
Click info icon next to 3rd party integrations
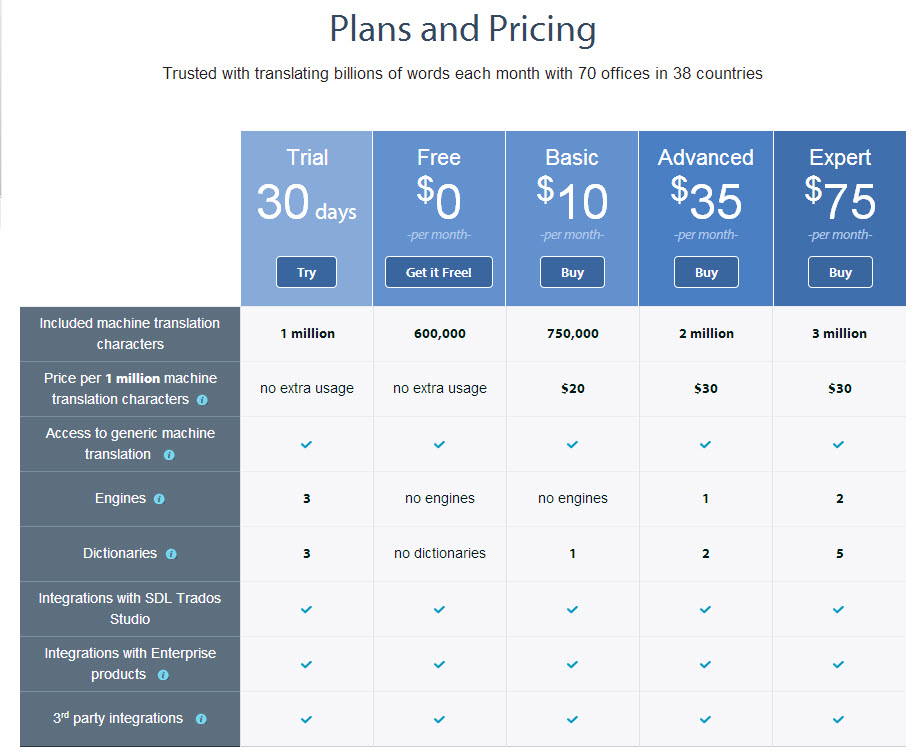click(x=201, y=719)
